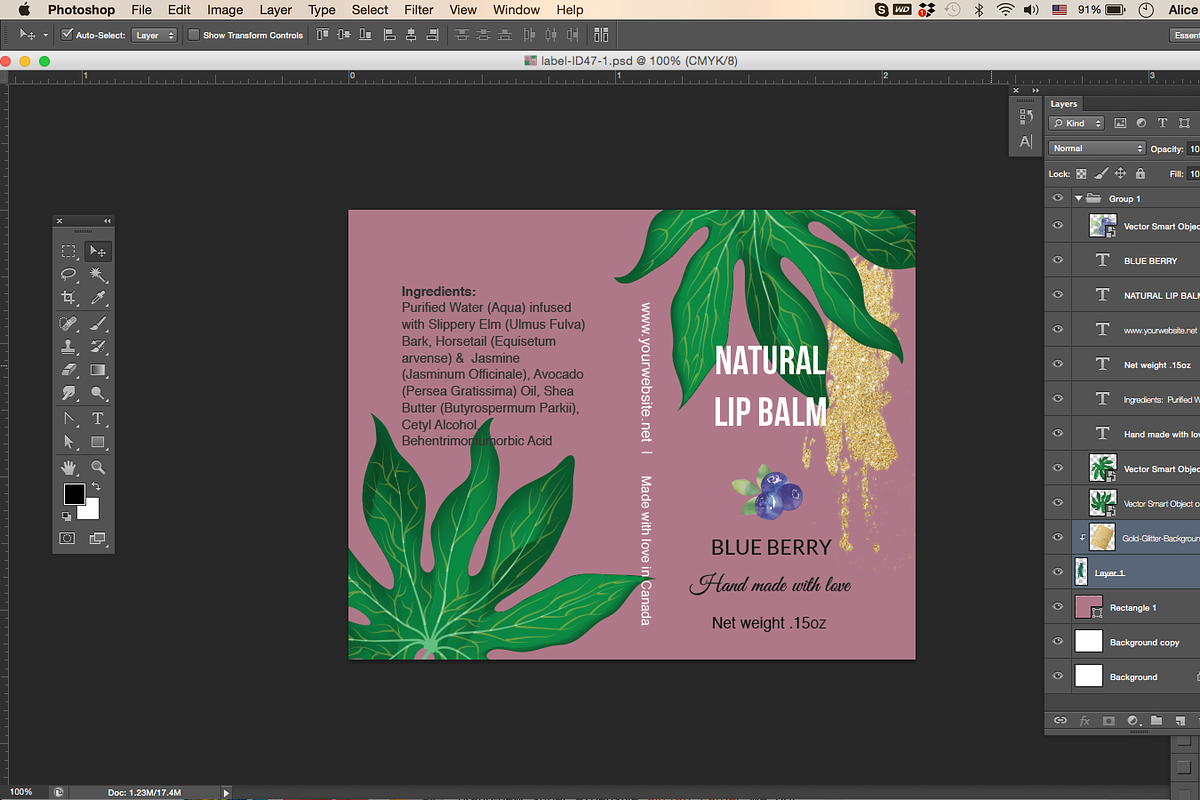Screen dimensions: 1200x800
Task: Select the Pen tool
Action: coord(68,419)
